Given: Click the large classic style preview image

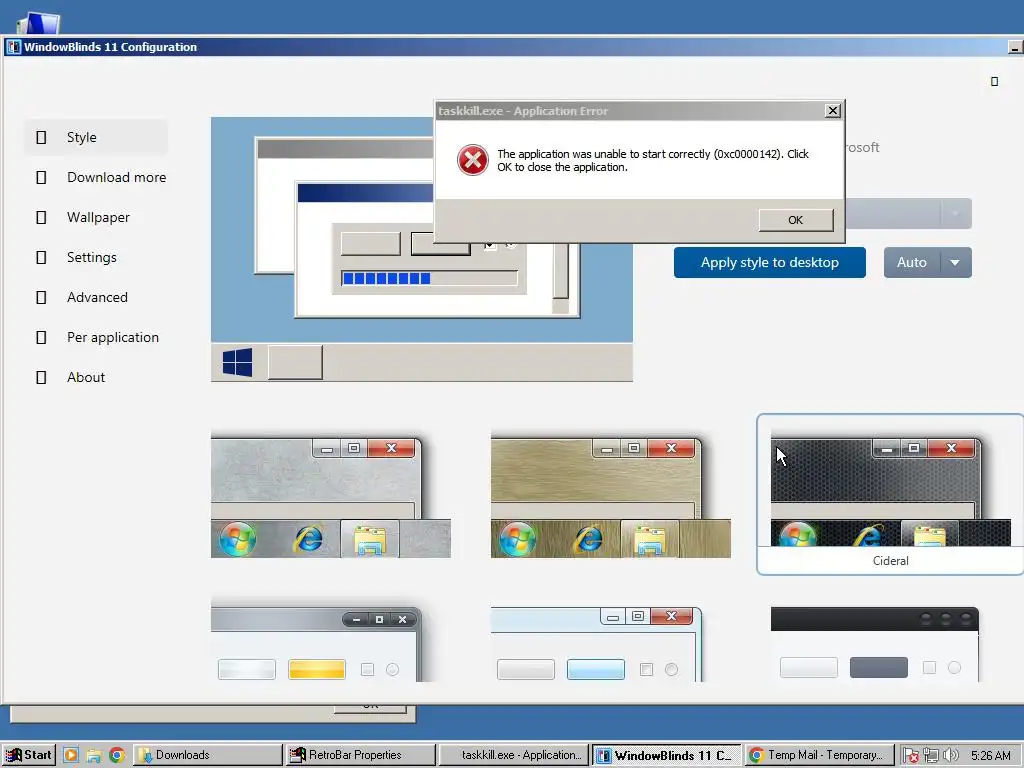Looking at the screenshot, I should coord(421,249).
